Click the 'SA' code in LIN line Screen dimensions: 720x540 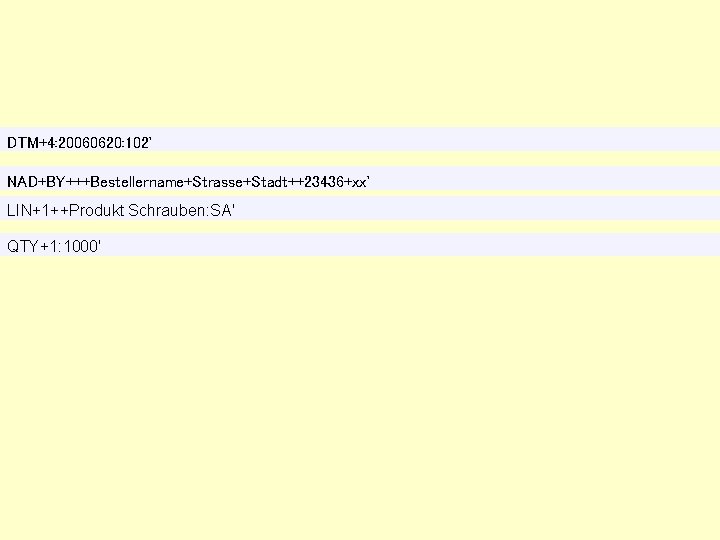point(221,210)
